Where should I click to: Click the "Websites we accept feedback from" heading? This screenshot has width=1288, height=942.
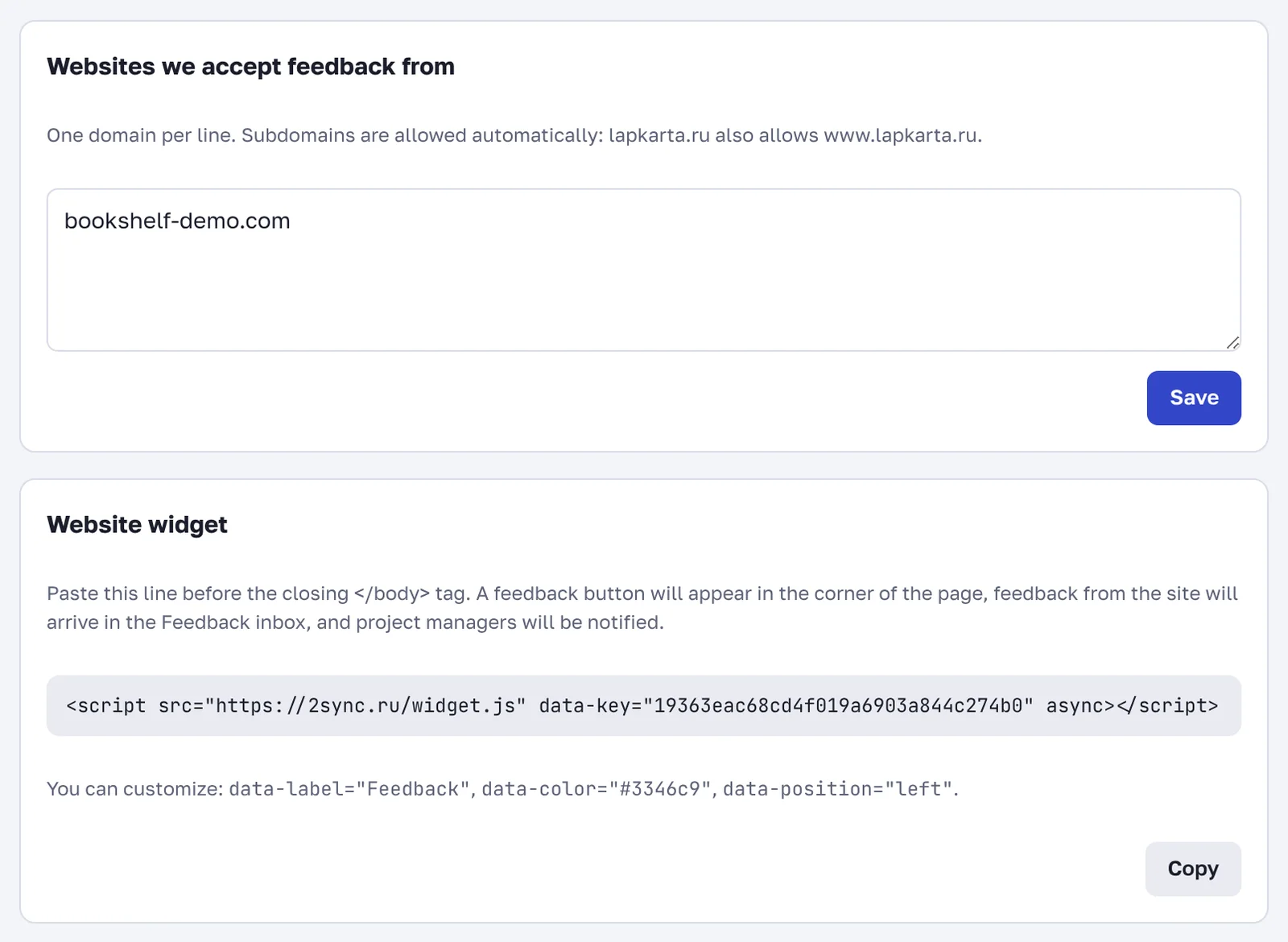pyautogui.click(x=250, y=66)
